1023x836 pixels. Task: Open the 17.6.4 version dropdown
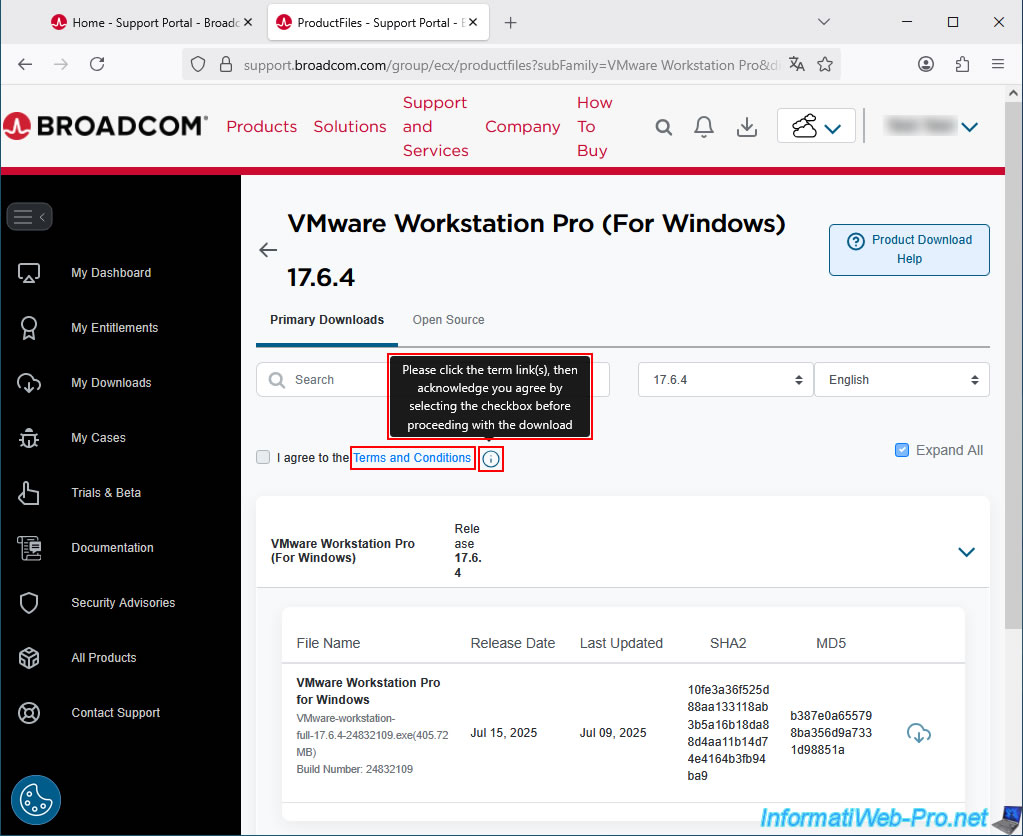(x=724, y=380)
